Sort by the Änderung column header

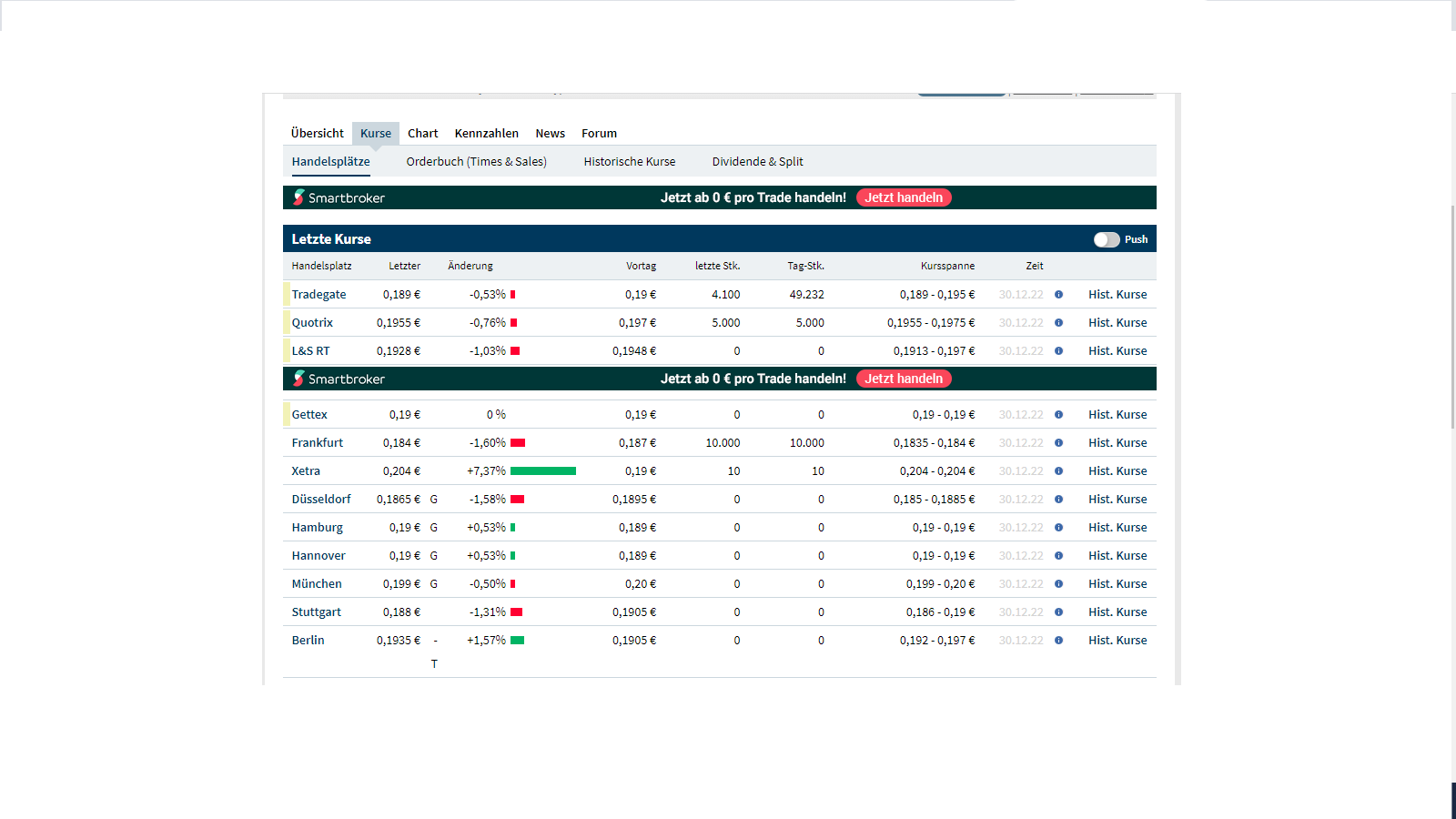[470, 267]
